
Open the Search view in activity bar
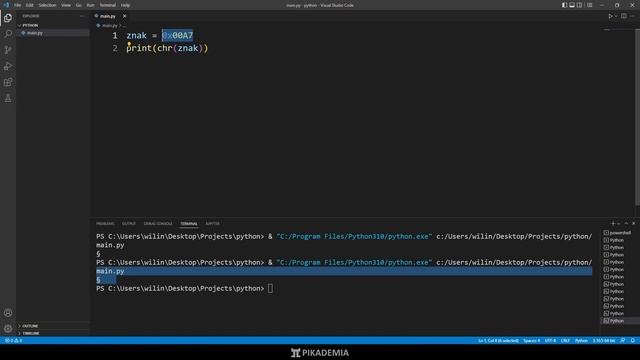[8, 34]
